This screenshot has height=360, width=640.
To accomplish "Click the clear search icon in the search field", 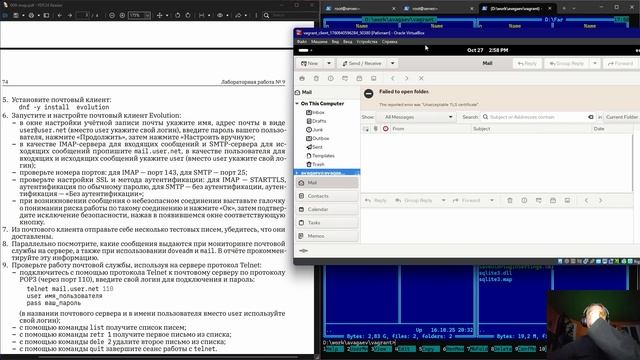I will tap(591, 117).
